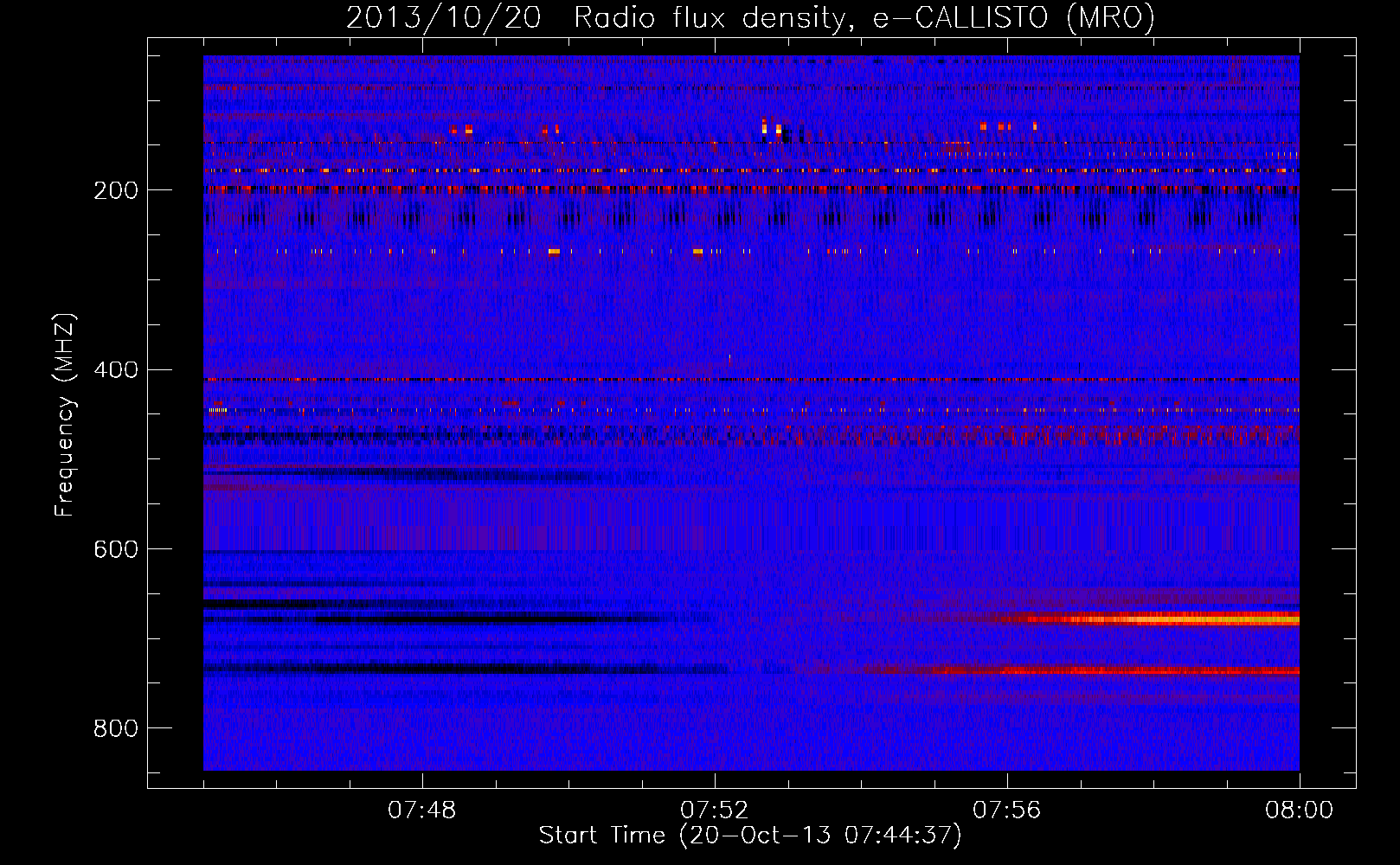Click the "Start Time (20-Oct-13 07:44:37)" axis label
The image size is (1400, 865).
[750, 836]
